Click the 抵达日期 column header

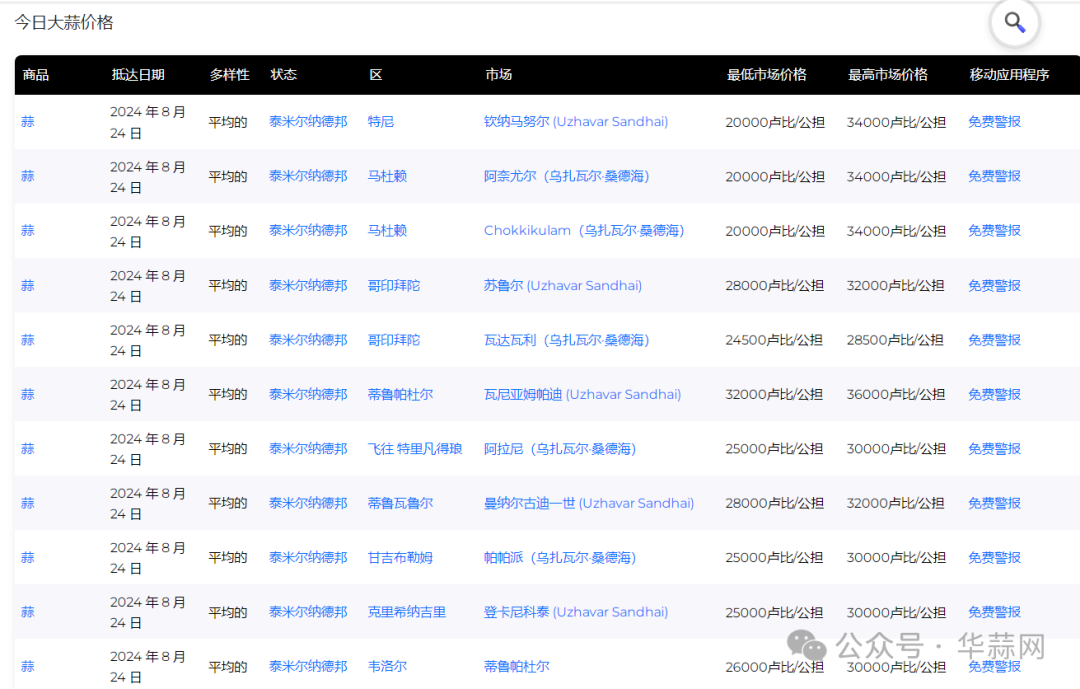pyautogui.click(x=138, y=75)
